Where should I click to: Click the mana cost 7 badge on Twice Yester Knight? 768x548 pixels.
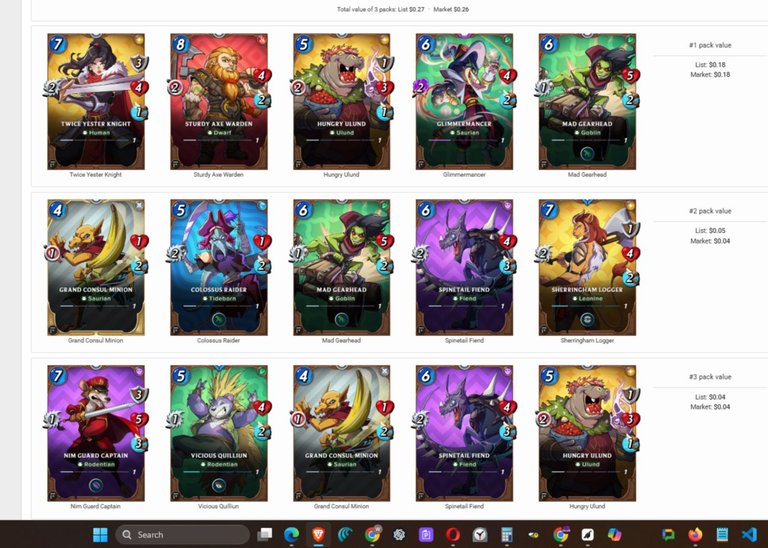[58, 45]
